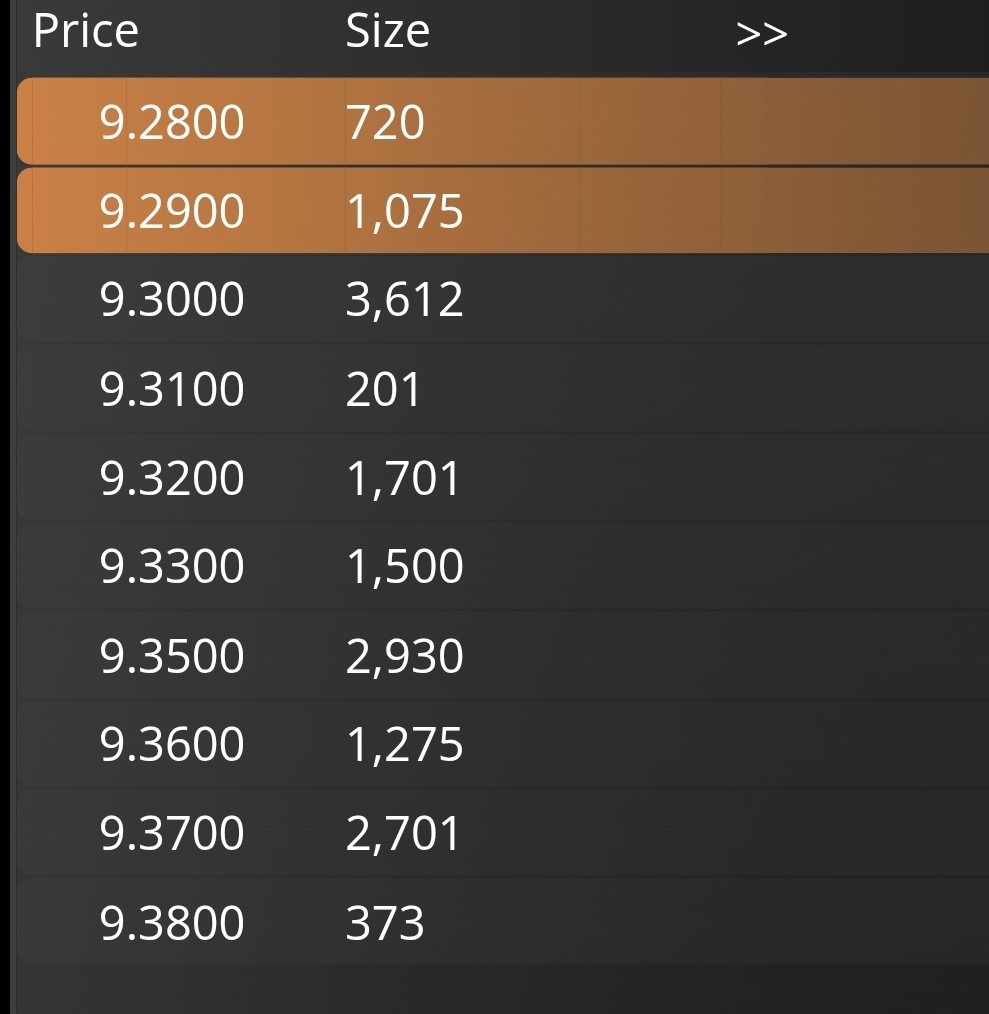Sort by the Size column header
Viewport: 989px width, 1014px height.
pos(387,31)
